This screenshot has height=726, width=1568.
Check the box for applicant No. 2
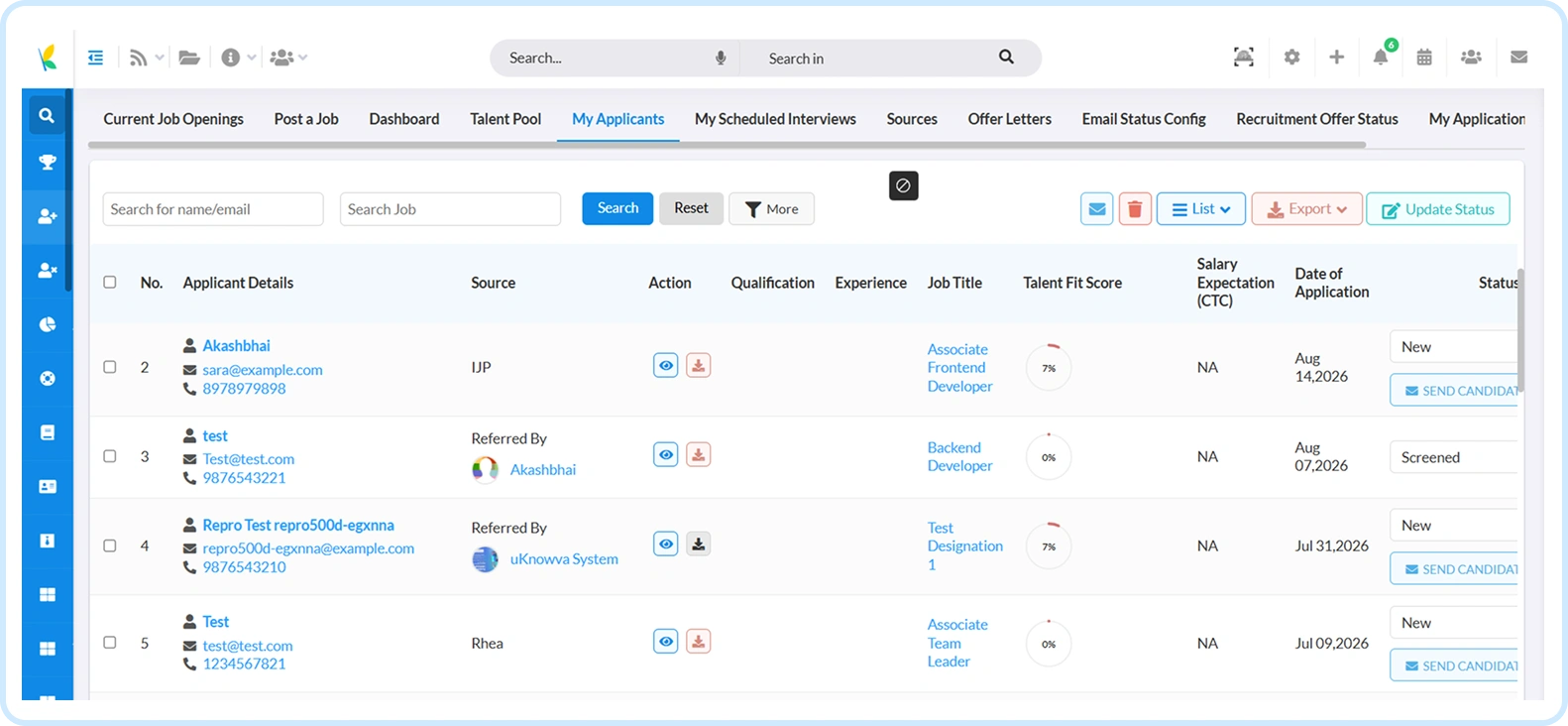[x=110, y=367]
